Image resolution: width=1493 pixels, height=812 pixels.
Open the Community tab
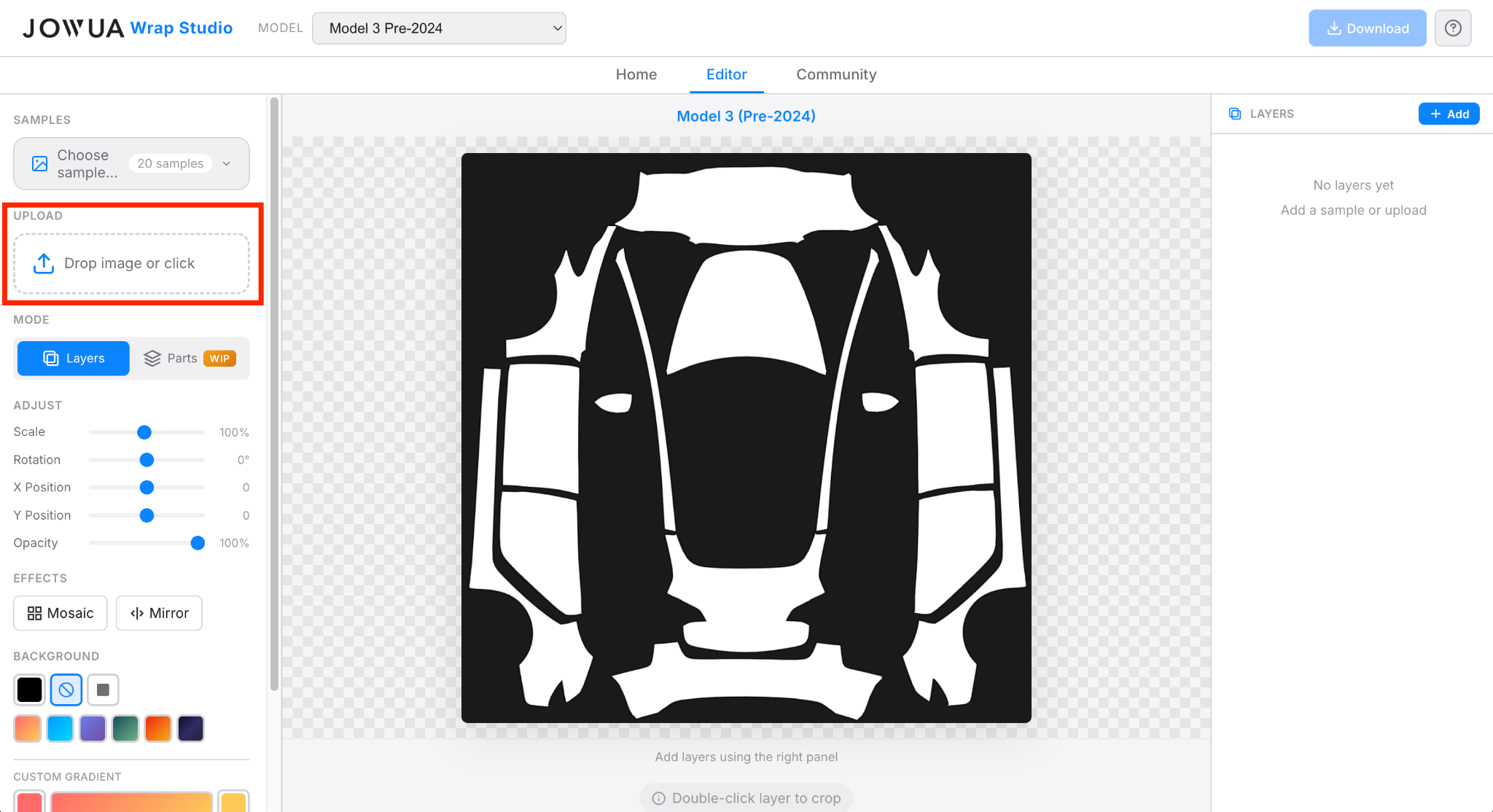[x=836, y=74]
